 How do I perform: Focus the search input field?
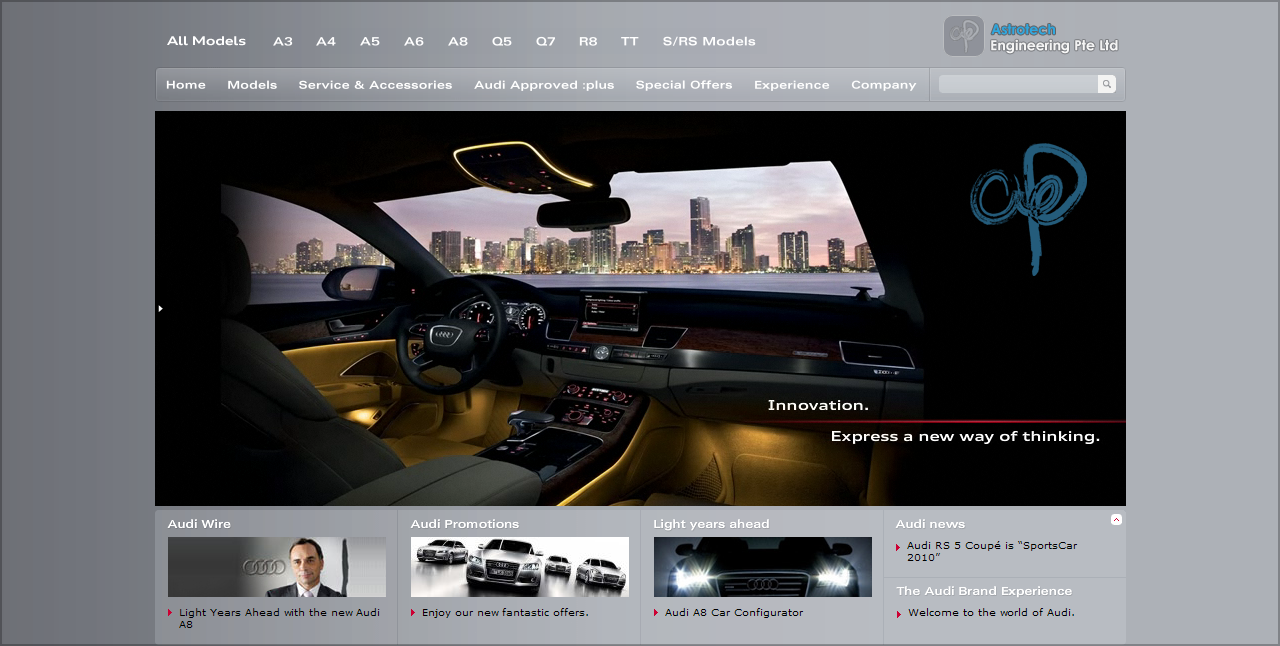pos(1018,84)
